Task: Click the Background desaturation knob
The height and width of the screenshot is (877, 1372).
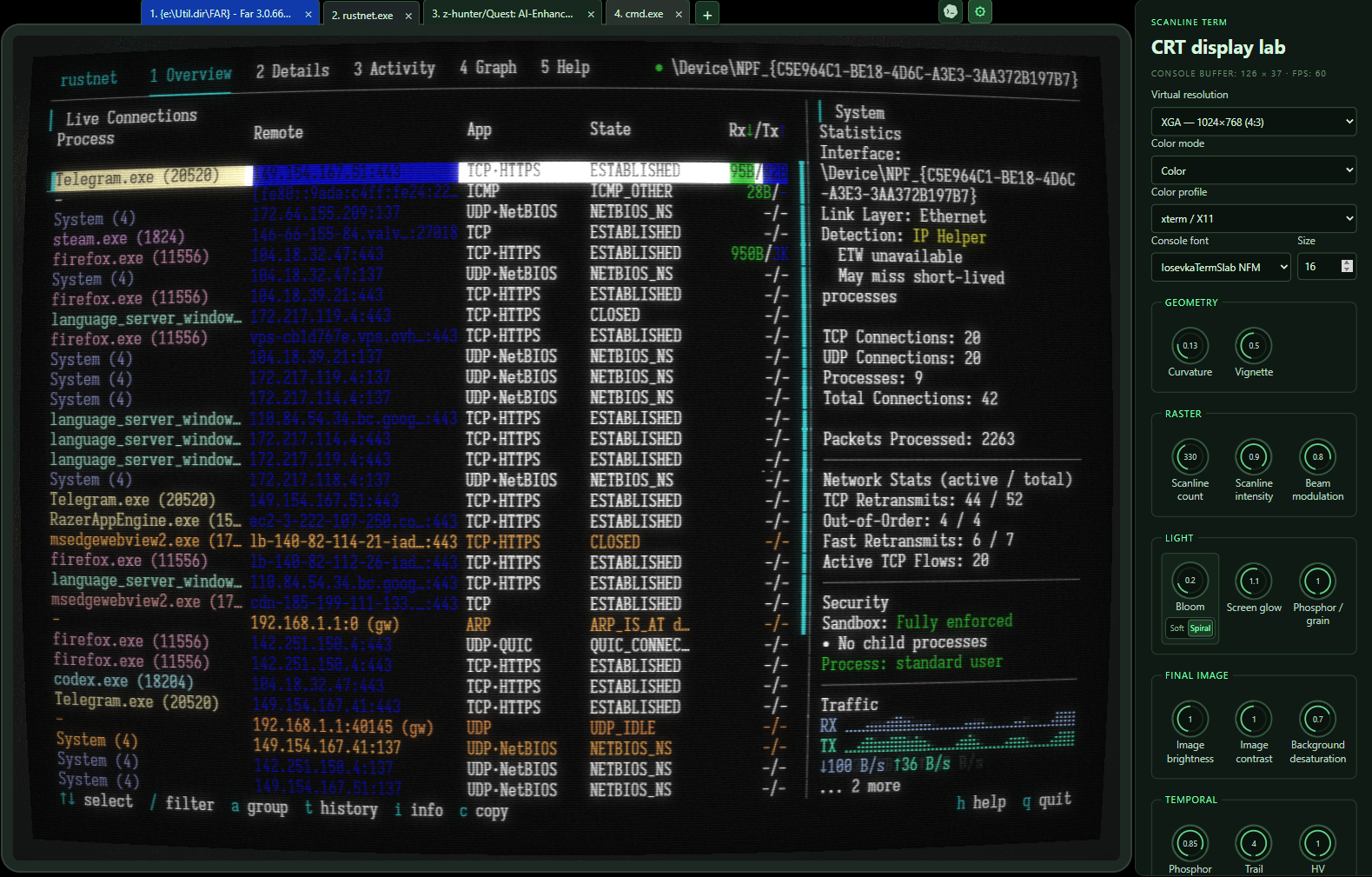Action: click(1317, 719)
